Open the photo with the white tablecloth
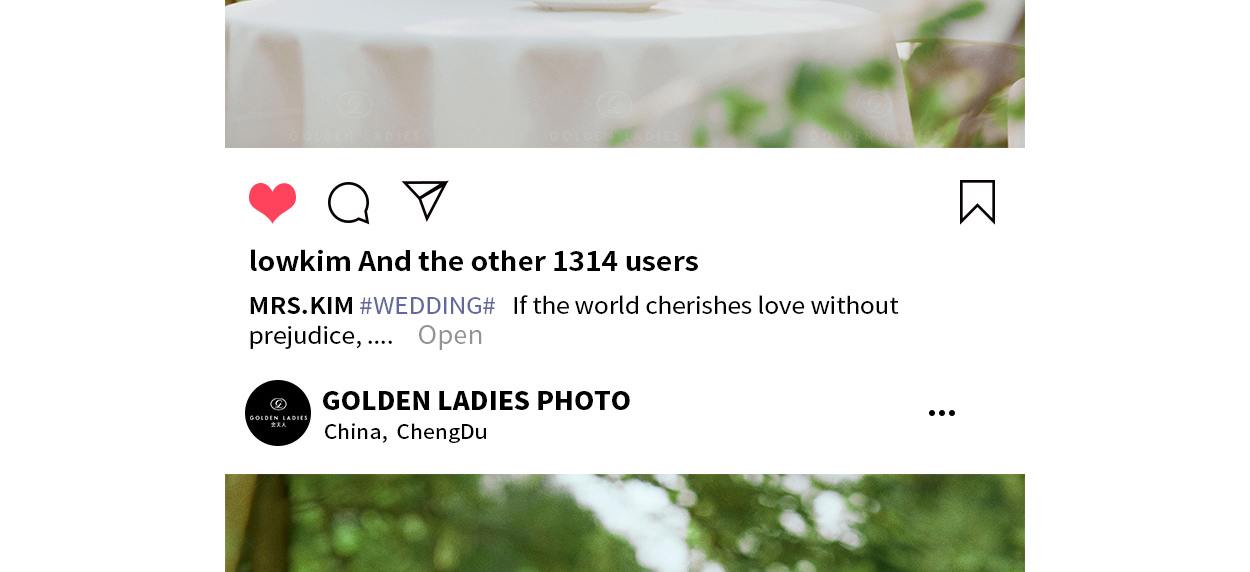1250x572 pixels. tap(625, 74)
